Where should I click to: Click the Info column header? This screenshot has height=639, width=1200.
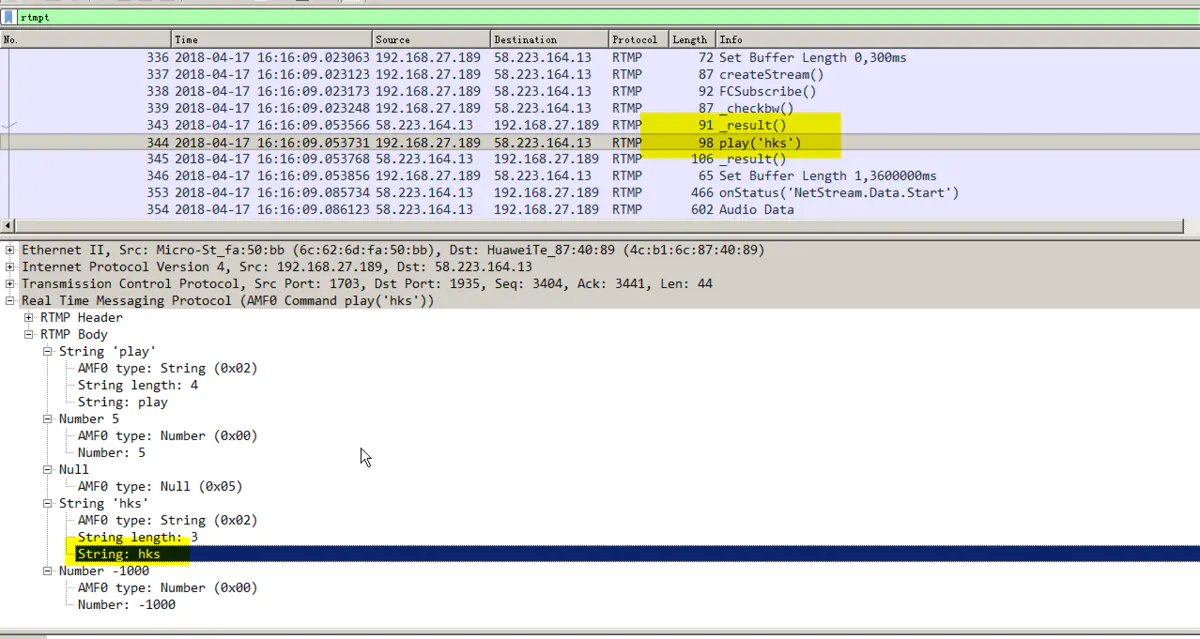tap(900, 39)
